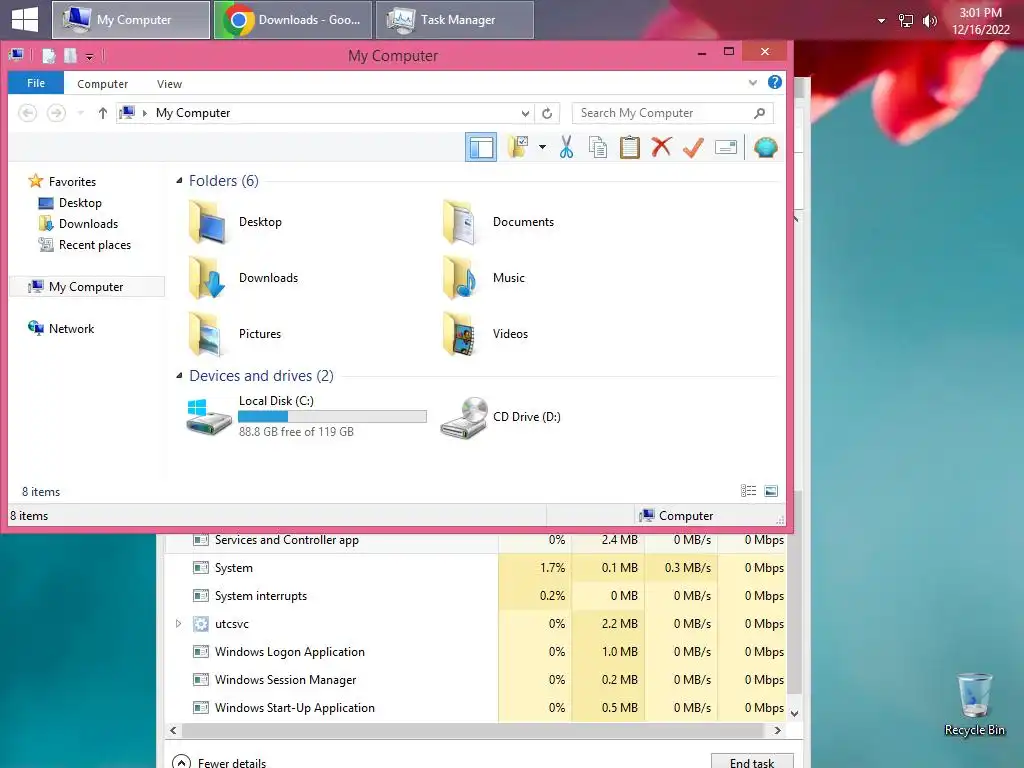
Task: Click the red X Delete icon
Action: tap(662, 147)
